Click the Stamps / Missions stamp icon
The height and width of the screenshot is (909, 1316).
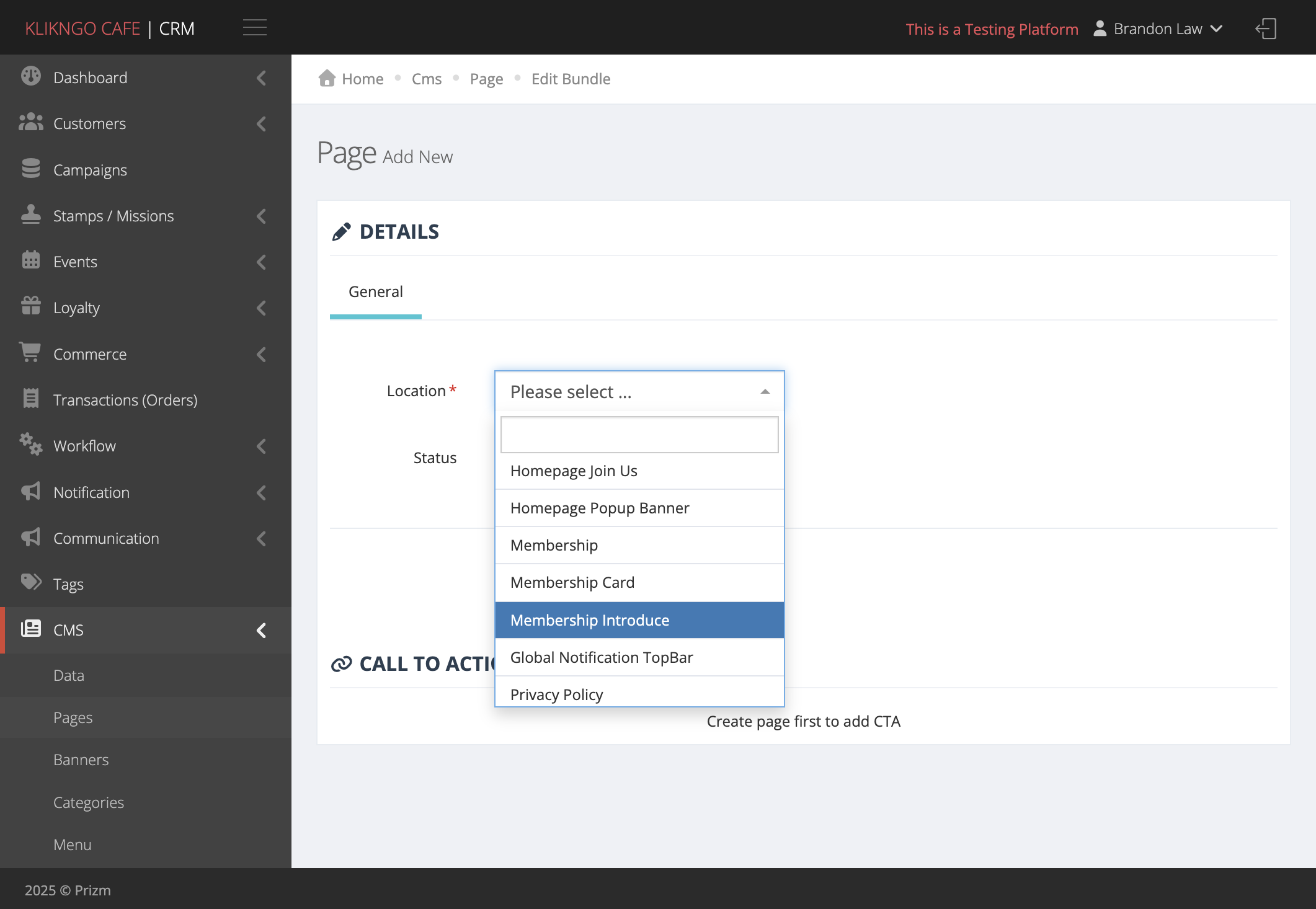[x=30, y=215]
